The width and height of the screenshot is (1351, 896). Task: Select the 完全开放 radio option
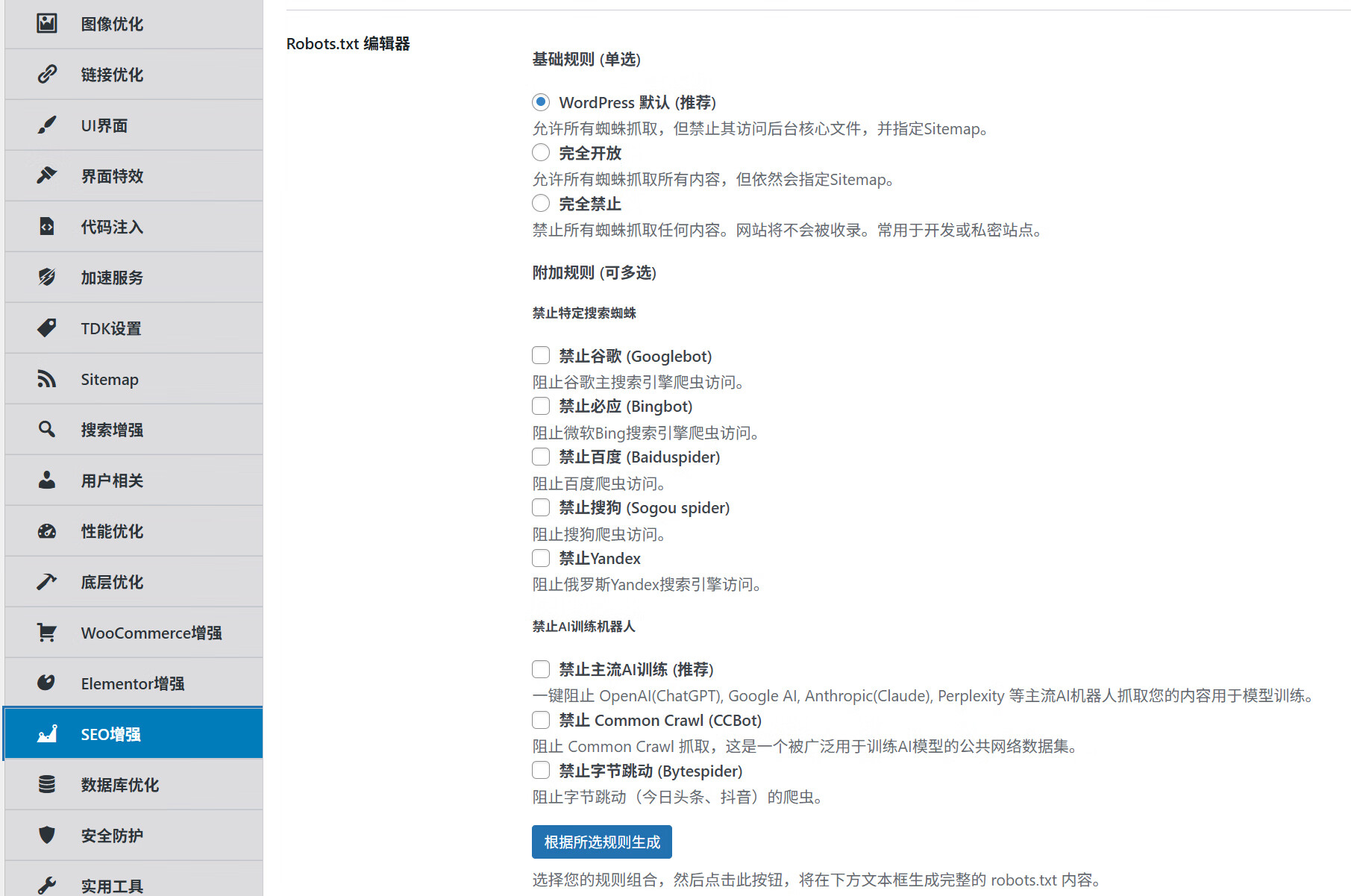[541, 153]
